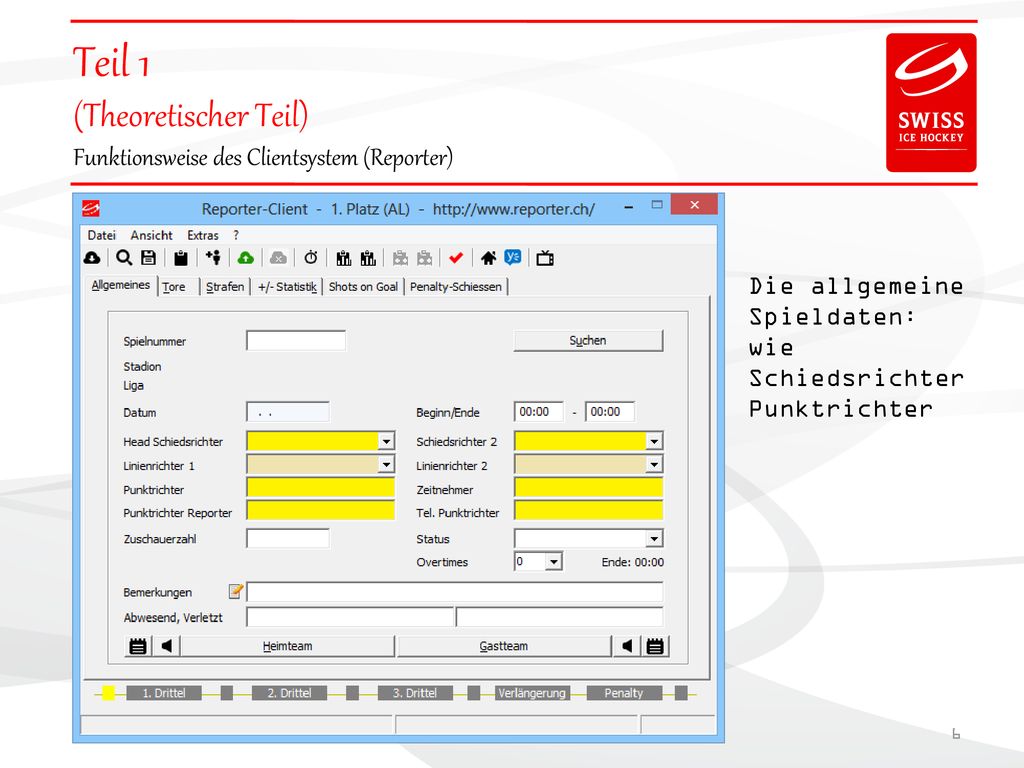The image size is (1024, 768).
Task: Expand the Linienrichter 2 dropdown
Action: click(654, 465)
